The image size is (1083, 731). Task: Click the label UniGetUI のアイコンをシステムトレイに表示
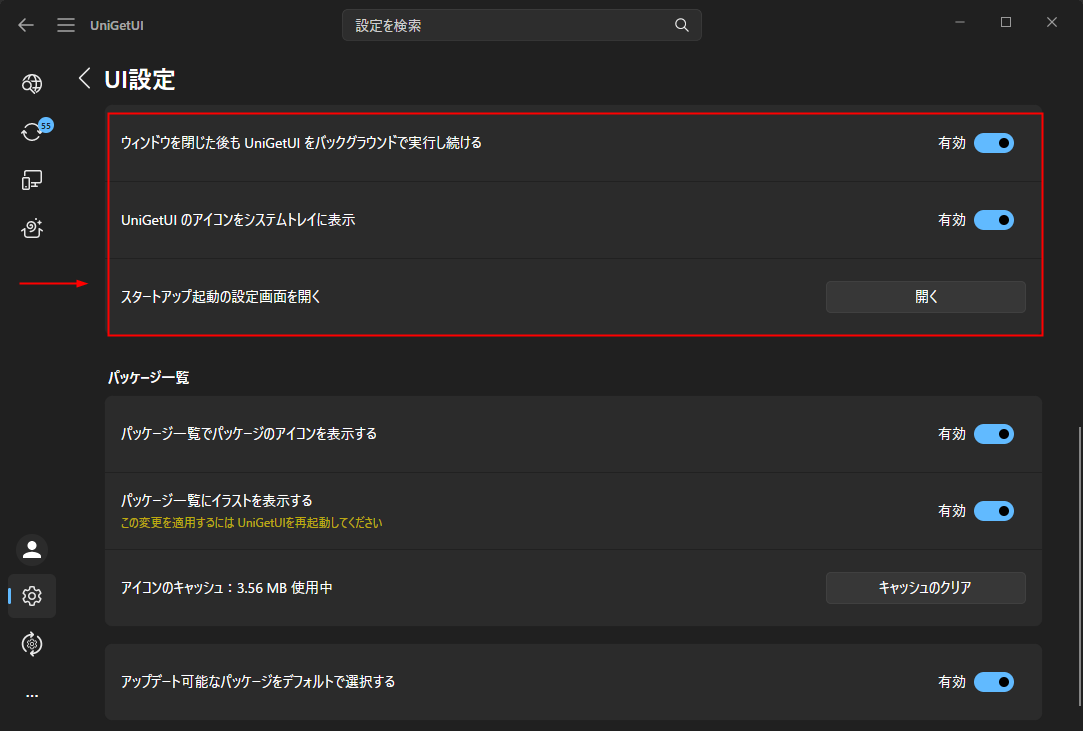click(x=238, y=220)
